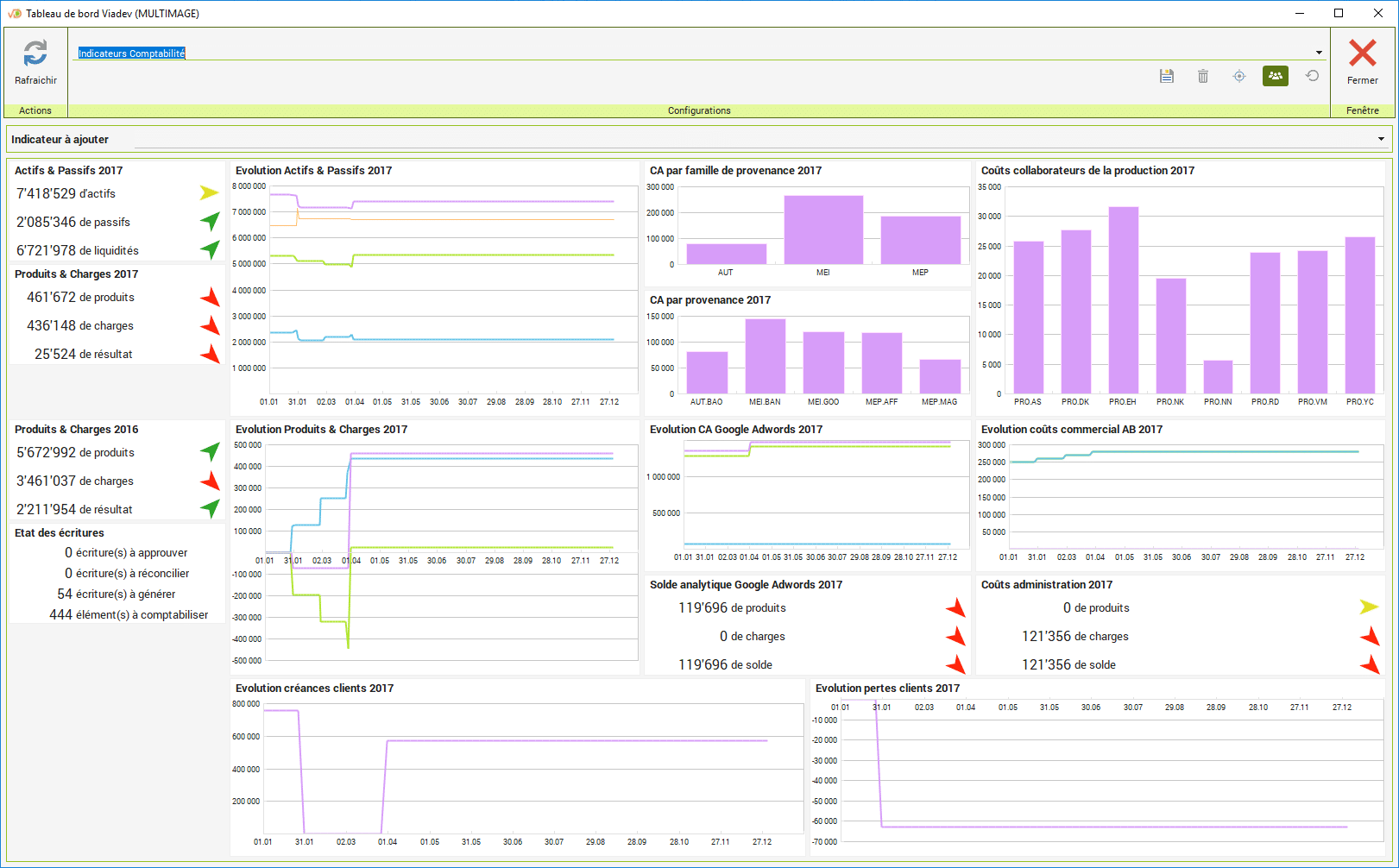Click the 54 écriture(s) à générer entry
This screenshot has height=868, width=1399.
[117, 594]
